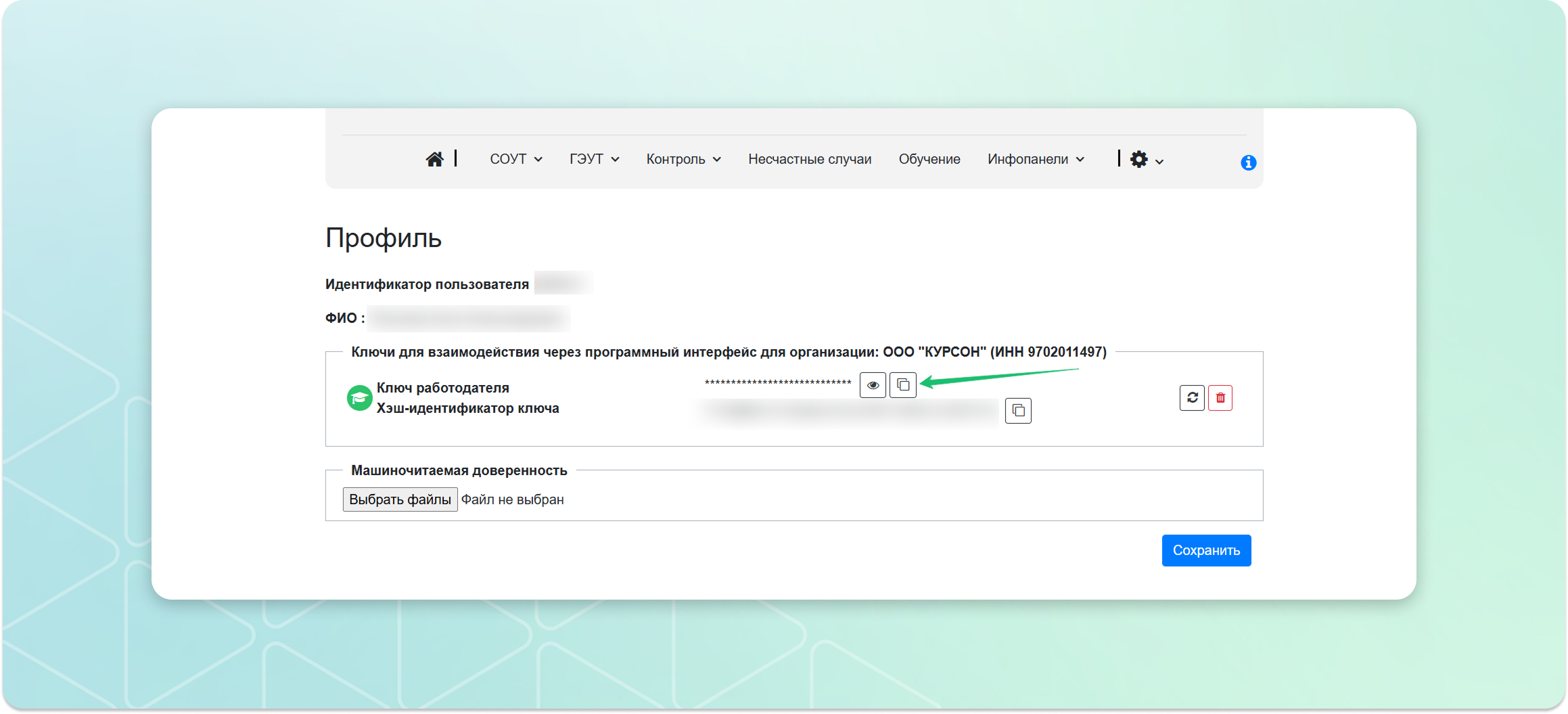Show the hidden employer key
Viewport: 1568px width, 714px height.
click(873, 385)
